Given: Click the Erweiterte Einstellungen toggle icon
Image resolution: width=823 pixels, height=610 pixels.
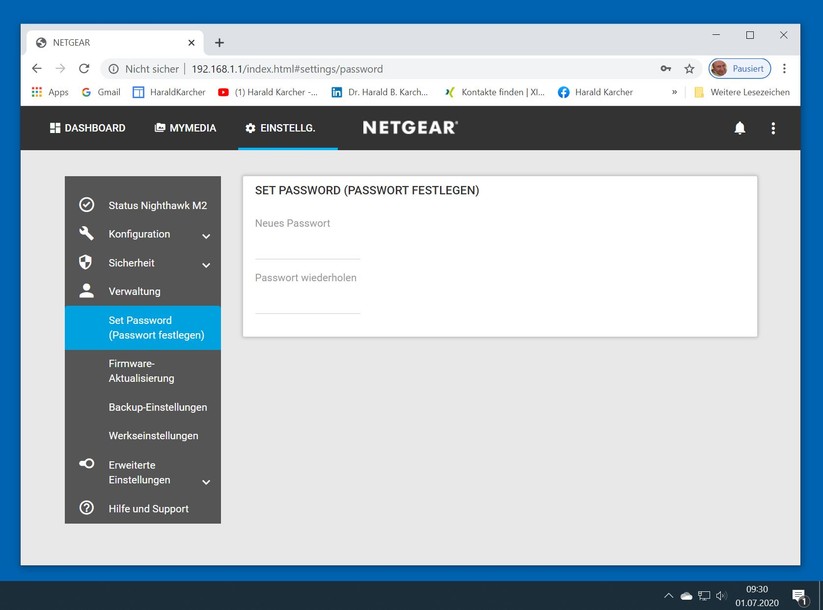Looking at the screenshot, I should (86, 464).
